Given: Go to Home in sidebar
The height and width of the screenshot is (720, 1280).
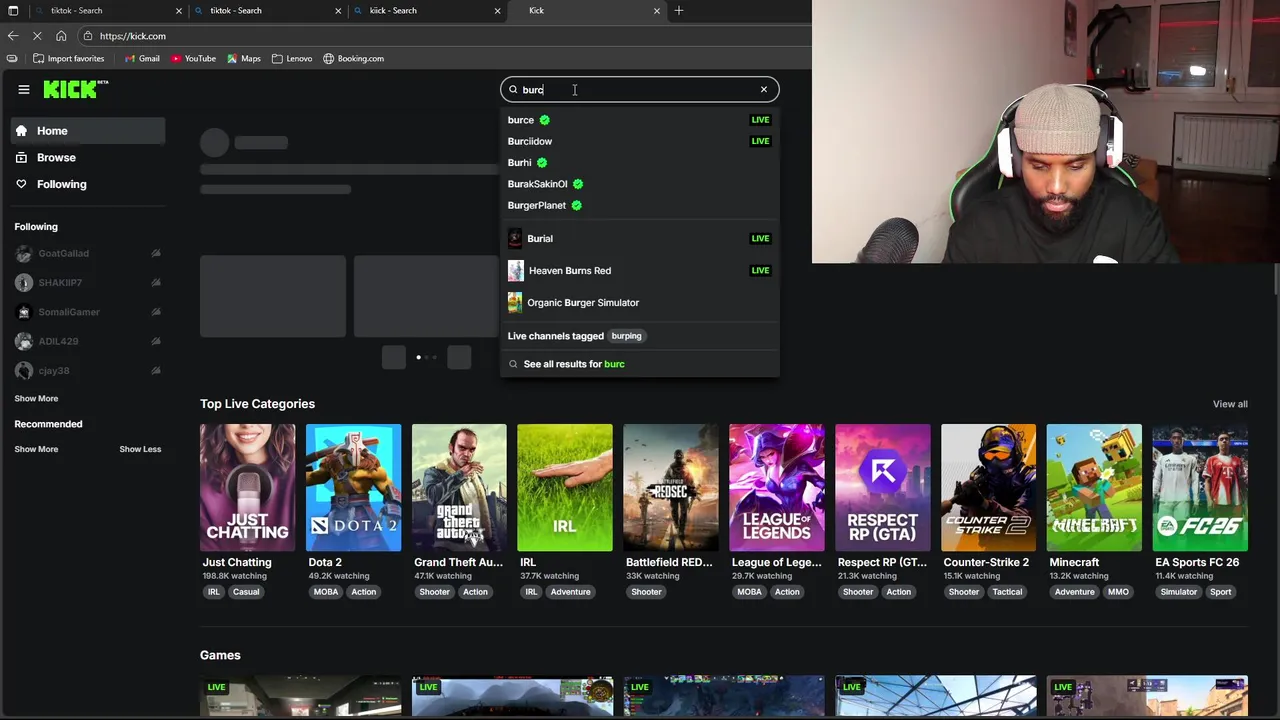Looking at the screenshot, I should click(x=88, y=131).
